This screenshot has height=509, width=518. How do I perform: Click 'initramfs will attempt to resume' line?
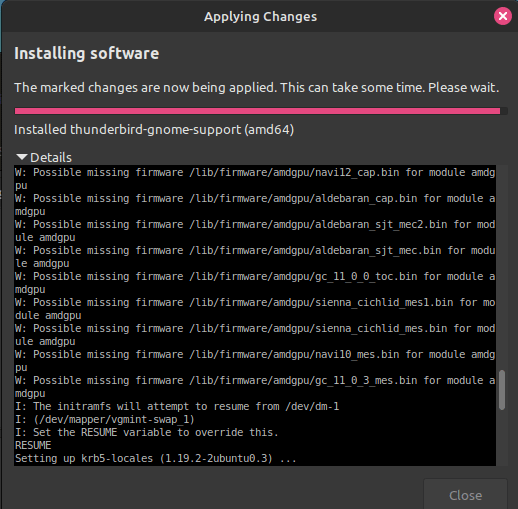177,406
